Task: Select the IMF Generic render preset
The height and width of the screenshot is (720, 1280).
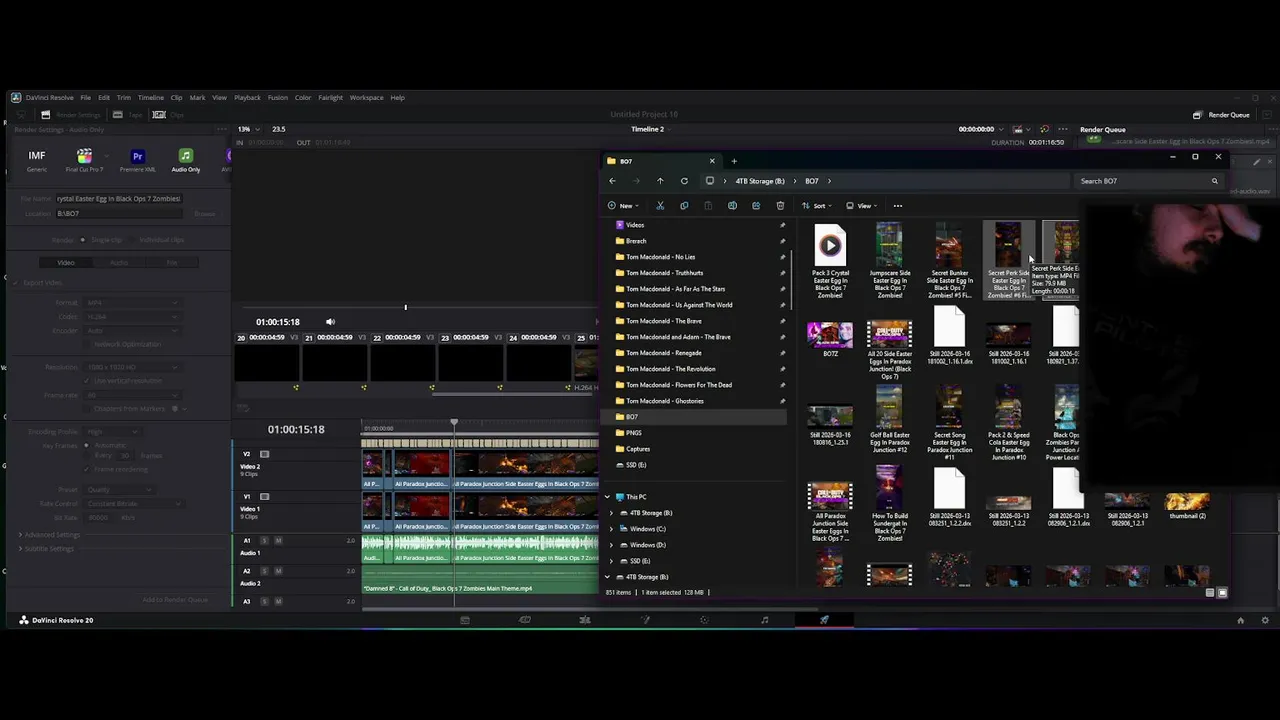Action: coord(37,159)
